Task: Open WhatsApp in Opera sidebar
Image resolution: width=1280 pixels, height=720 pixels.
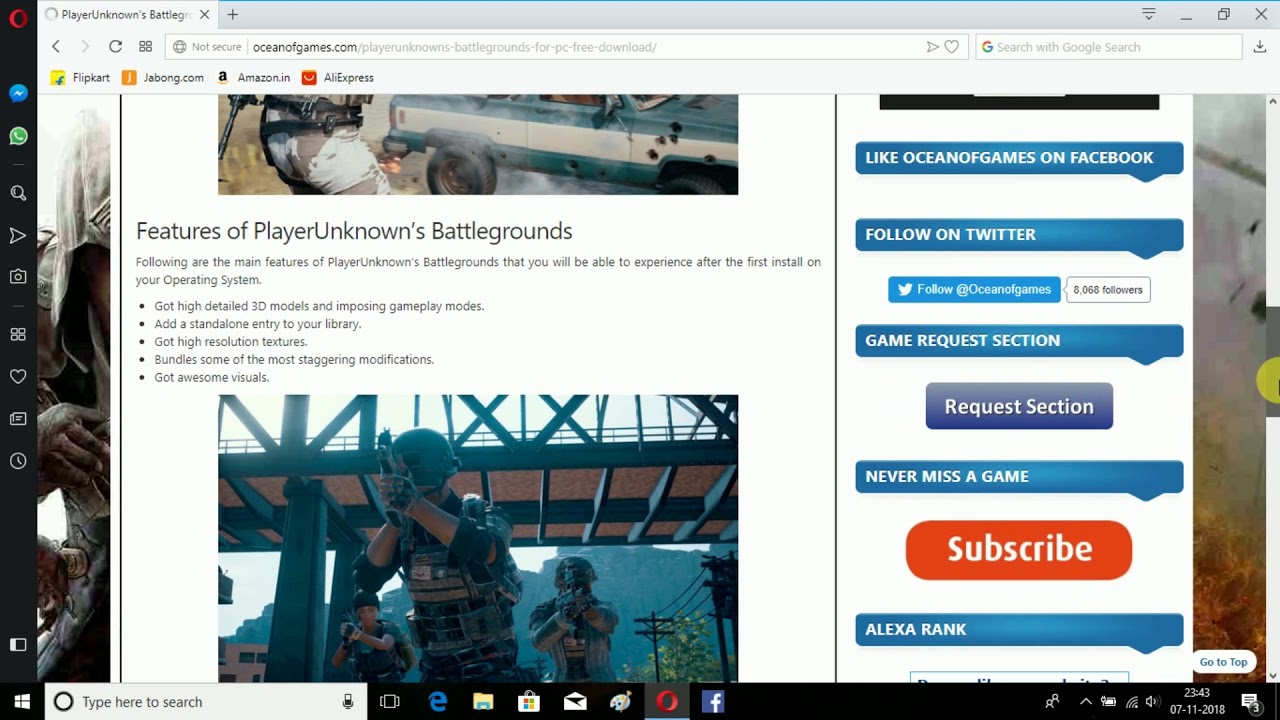Action: (18, 136)
